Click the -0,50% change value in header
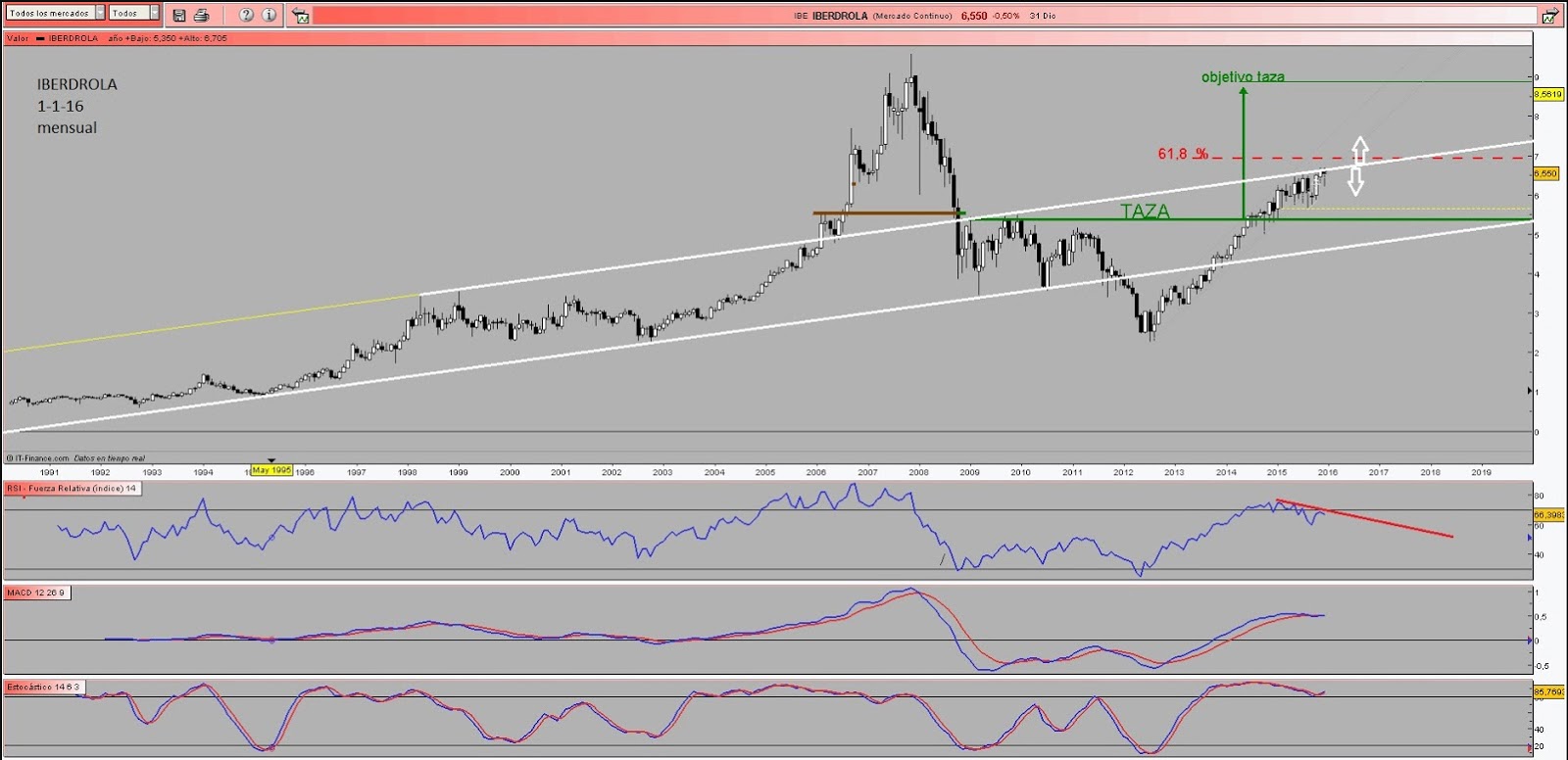1568x760 pixels. click(1005, 16)
